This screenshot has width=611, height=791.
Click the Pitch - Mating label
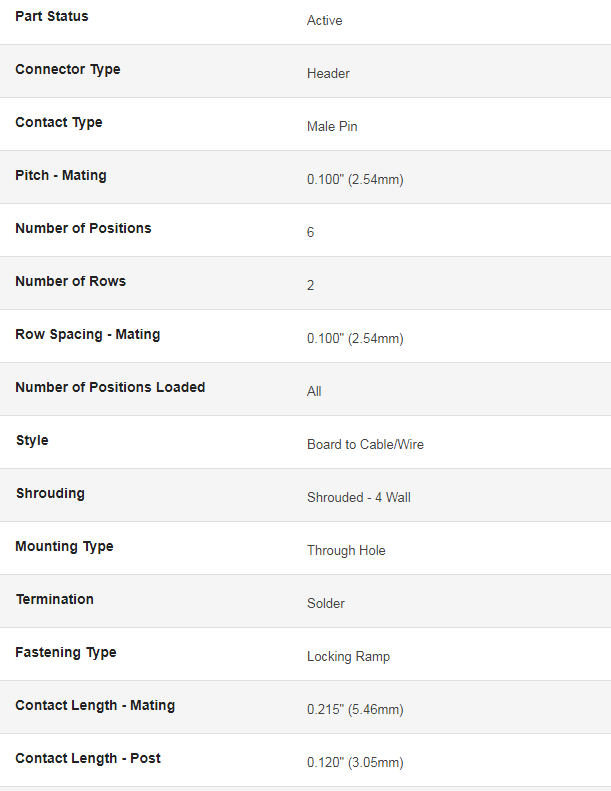(x=61, y=176)
